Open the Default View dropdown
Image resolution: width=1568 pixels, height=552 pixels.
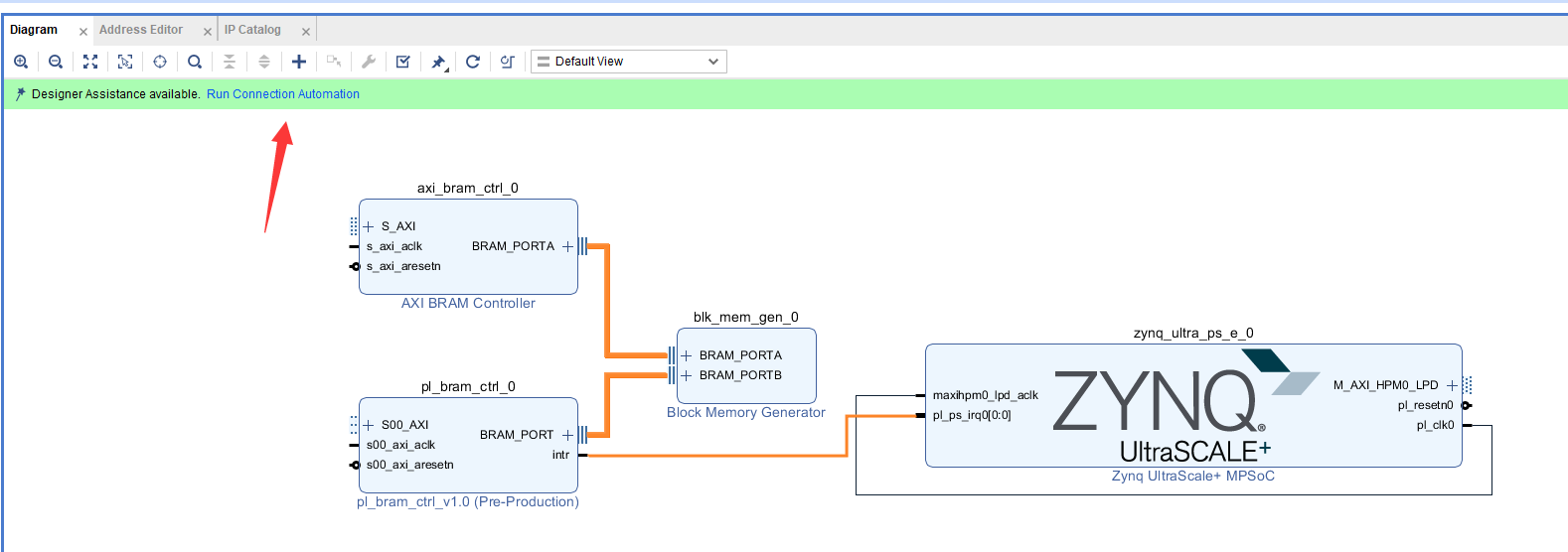pos(629,62)
